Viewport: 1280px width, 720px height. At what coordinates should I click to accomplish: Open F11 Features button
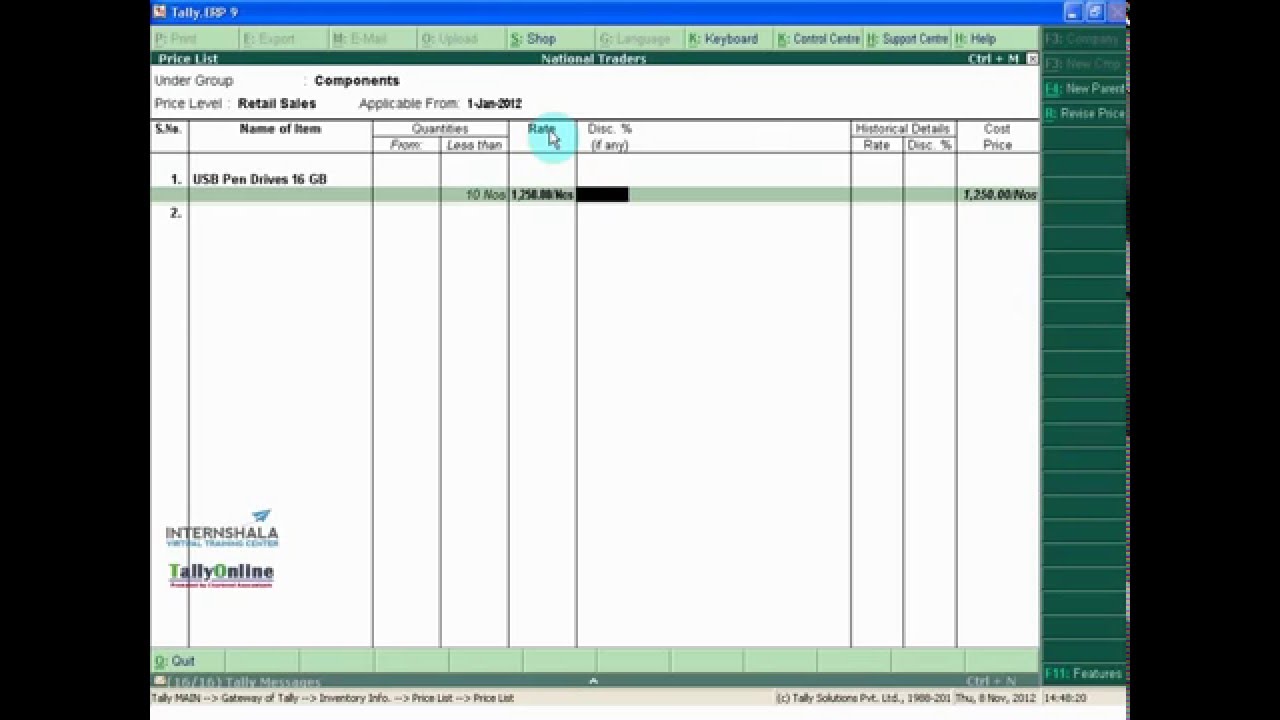point(1084,674)
